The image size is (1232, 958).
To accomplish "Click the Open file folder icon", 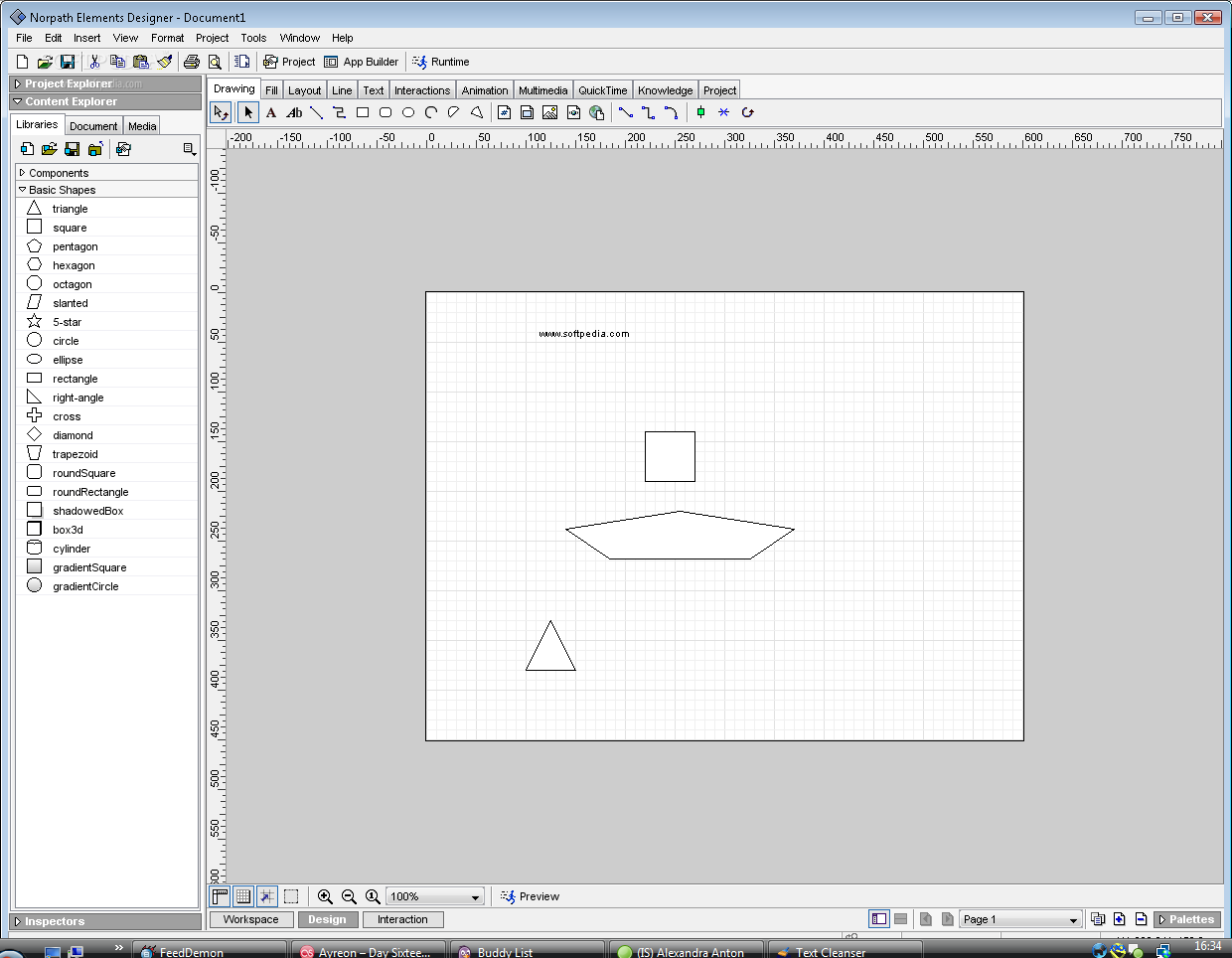I will tap(45, 62).
